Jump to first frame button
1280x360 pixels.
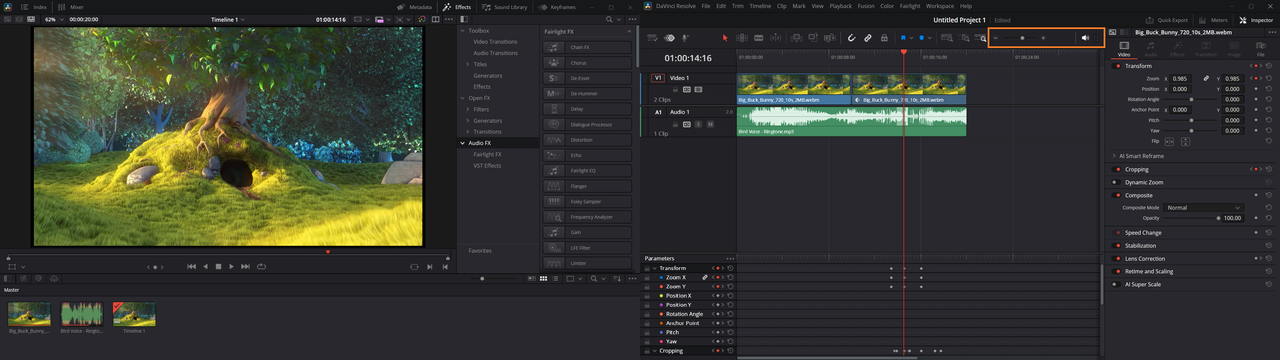(x=192, y=267)
